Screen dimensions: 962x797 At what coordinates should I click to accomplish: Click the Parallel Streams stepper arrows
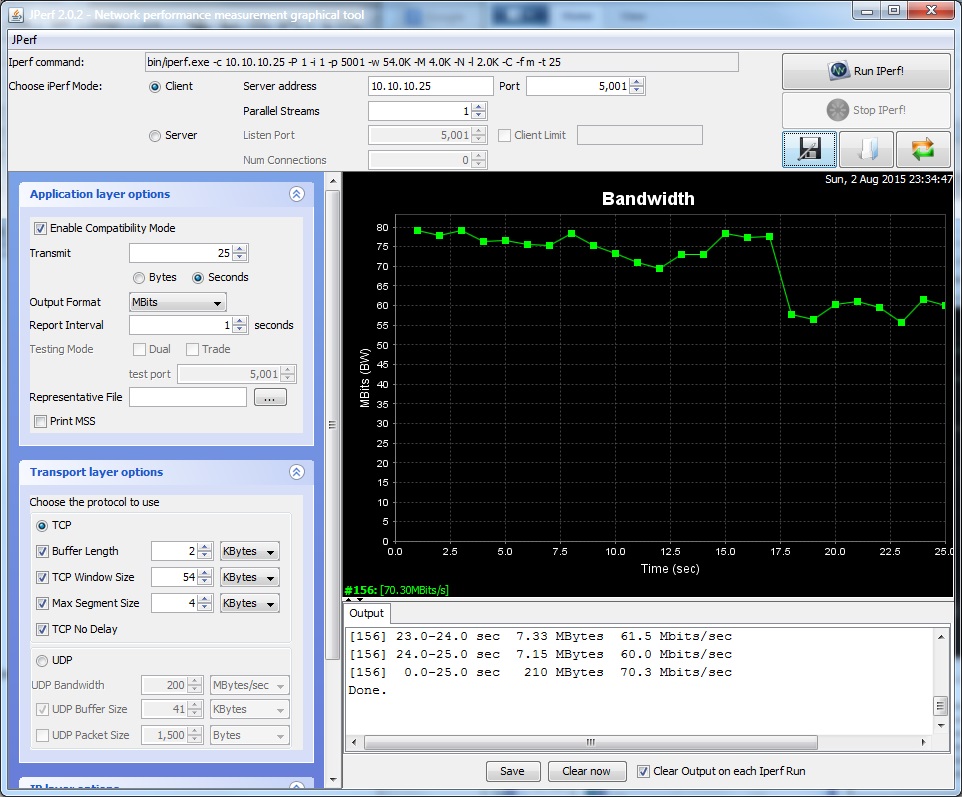(x=479, y=111)
